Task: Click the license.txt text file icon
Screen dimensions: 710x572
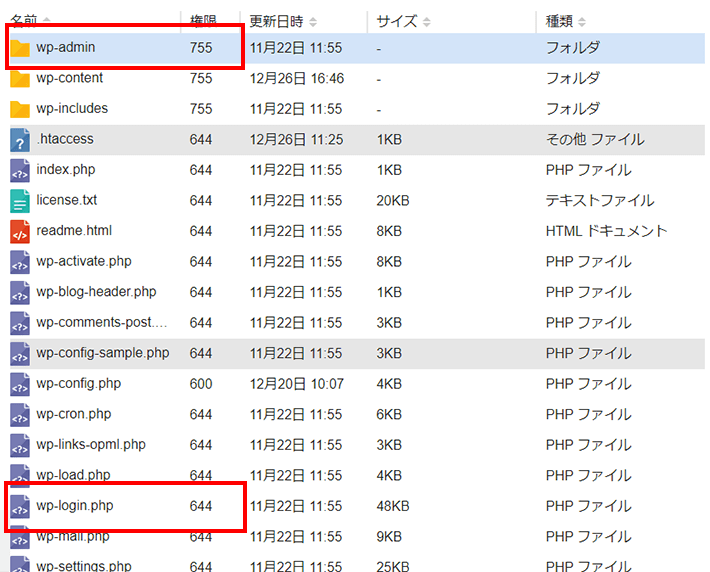Action: click(20, 201)
